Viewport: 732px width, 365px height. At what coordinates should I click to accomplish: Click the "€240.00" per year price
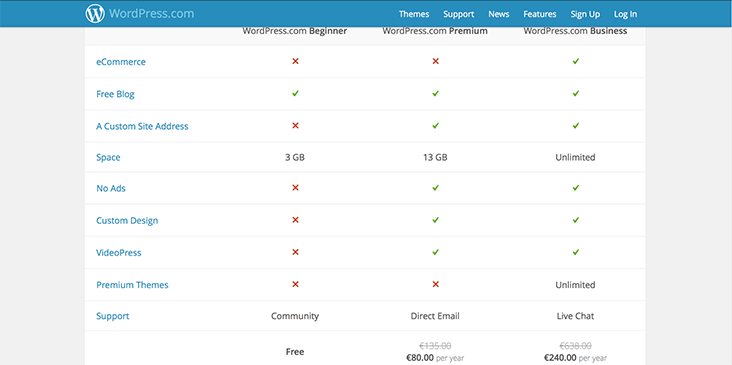[x=559, y=358]
